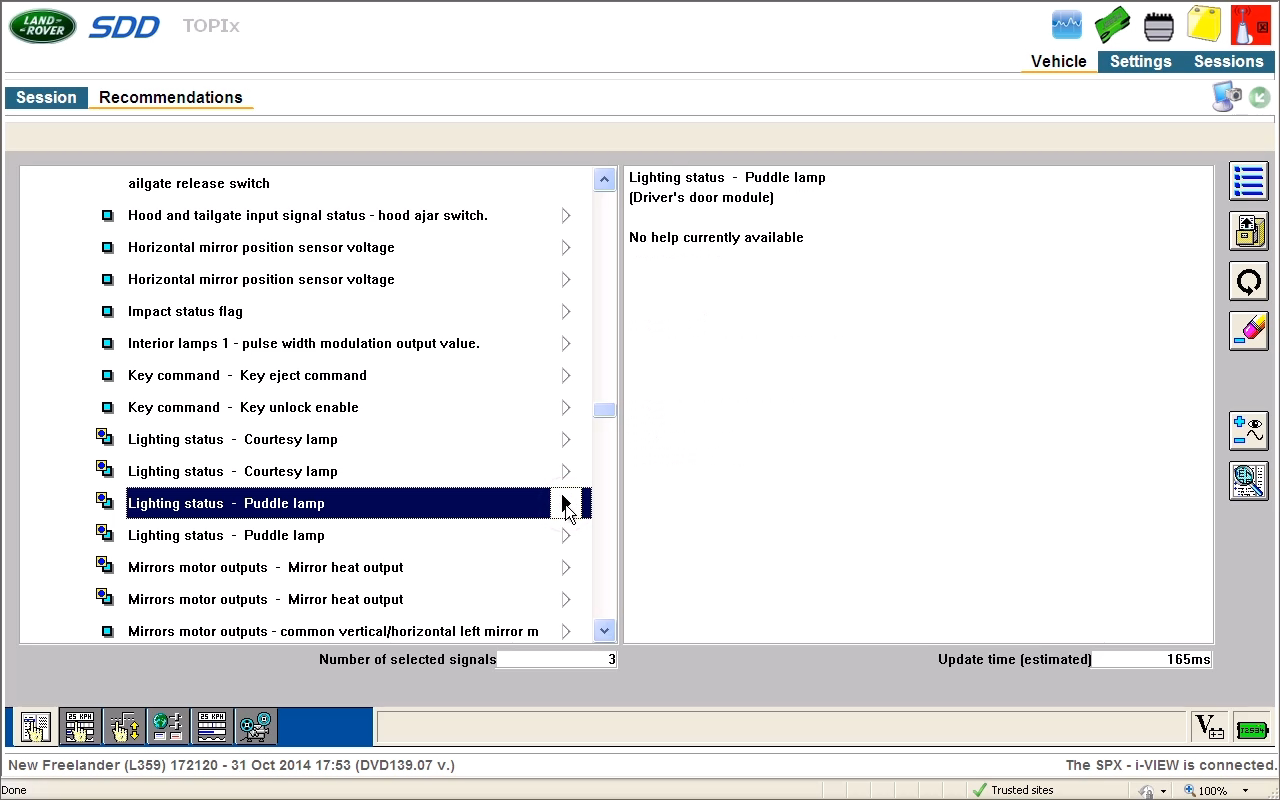This screenshot has height=800, width=1280.
Task: Toggle signal icon for common vertical/horizontal left mirror row
Action: (x=107, y=631)
